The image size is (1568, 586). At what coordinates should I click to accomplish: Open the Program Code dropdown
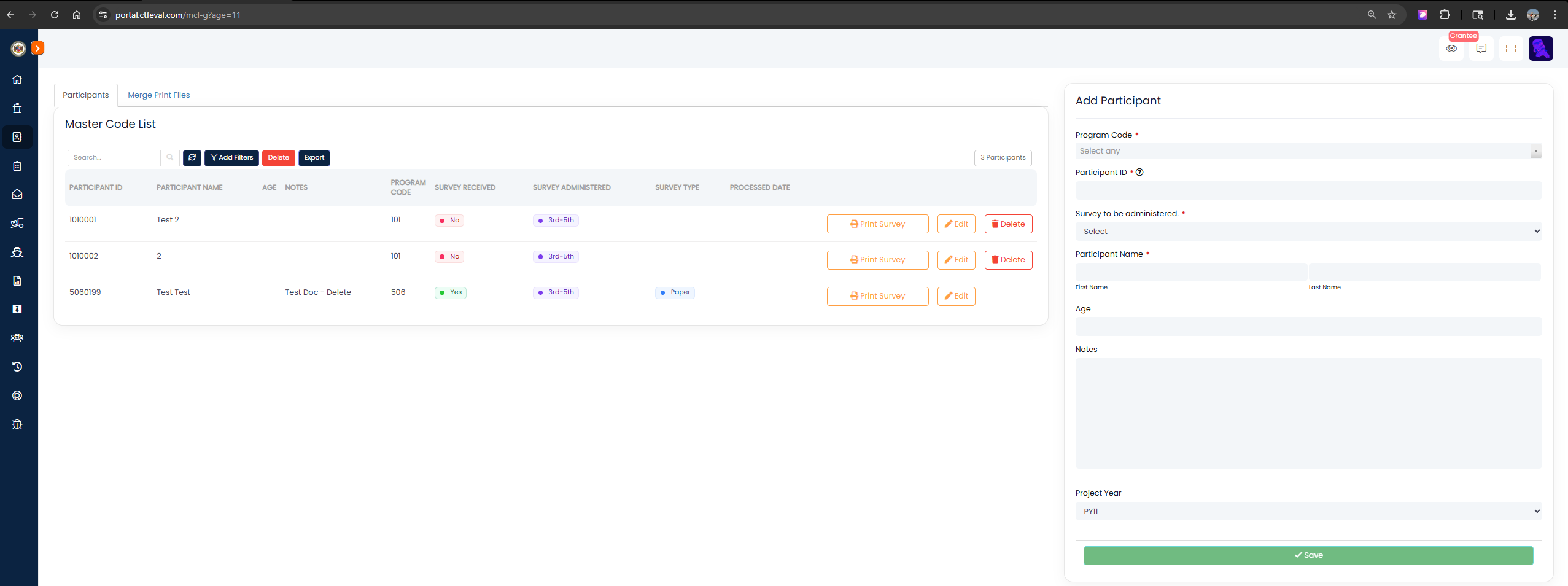[x=1308, y=151]
